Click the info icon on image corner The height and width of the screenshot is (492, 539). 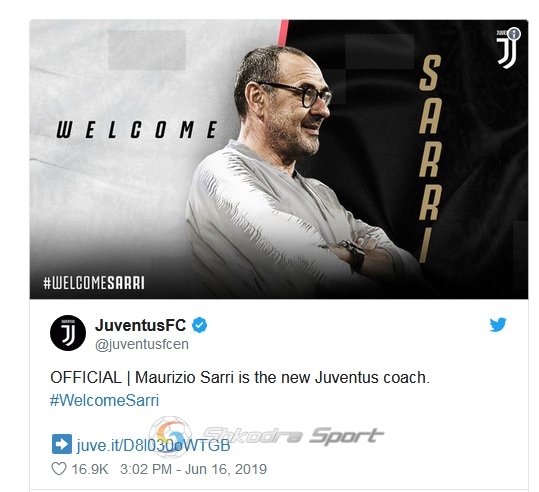tap(514, 34)
